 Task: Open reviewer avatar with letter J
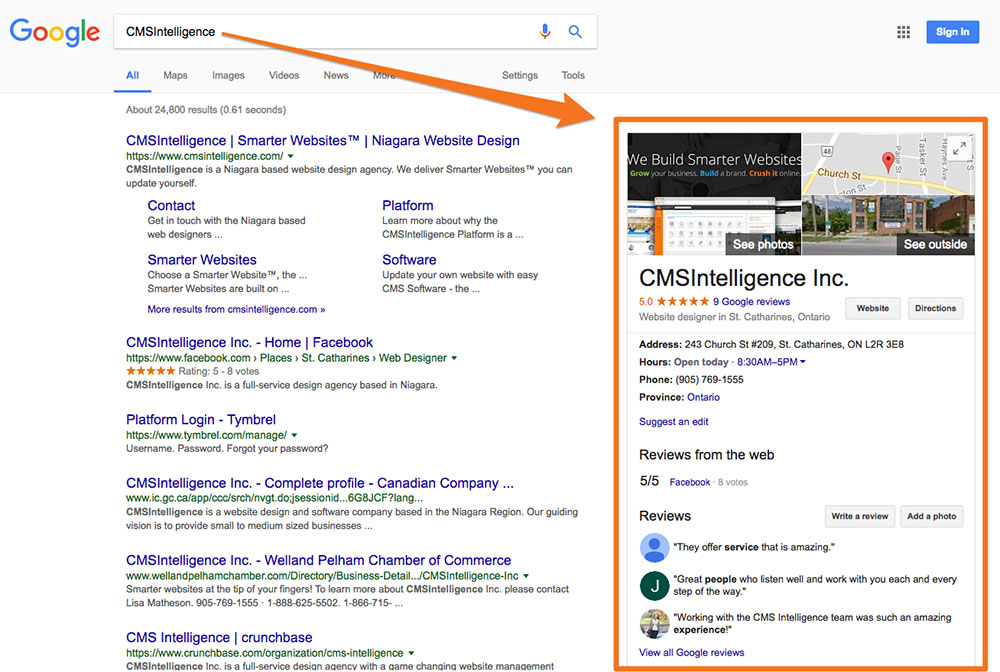(654, 586)
